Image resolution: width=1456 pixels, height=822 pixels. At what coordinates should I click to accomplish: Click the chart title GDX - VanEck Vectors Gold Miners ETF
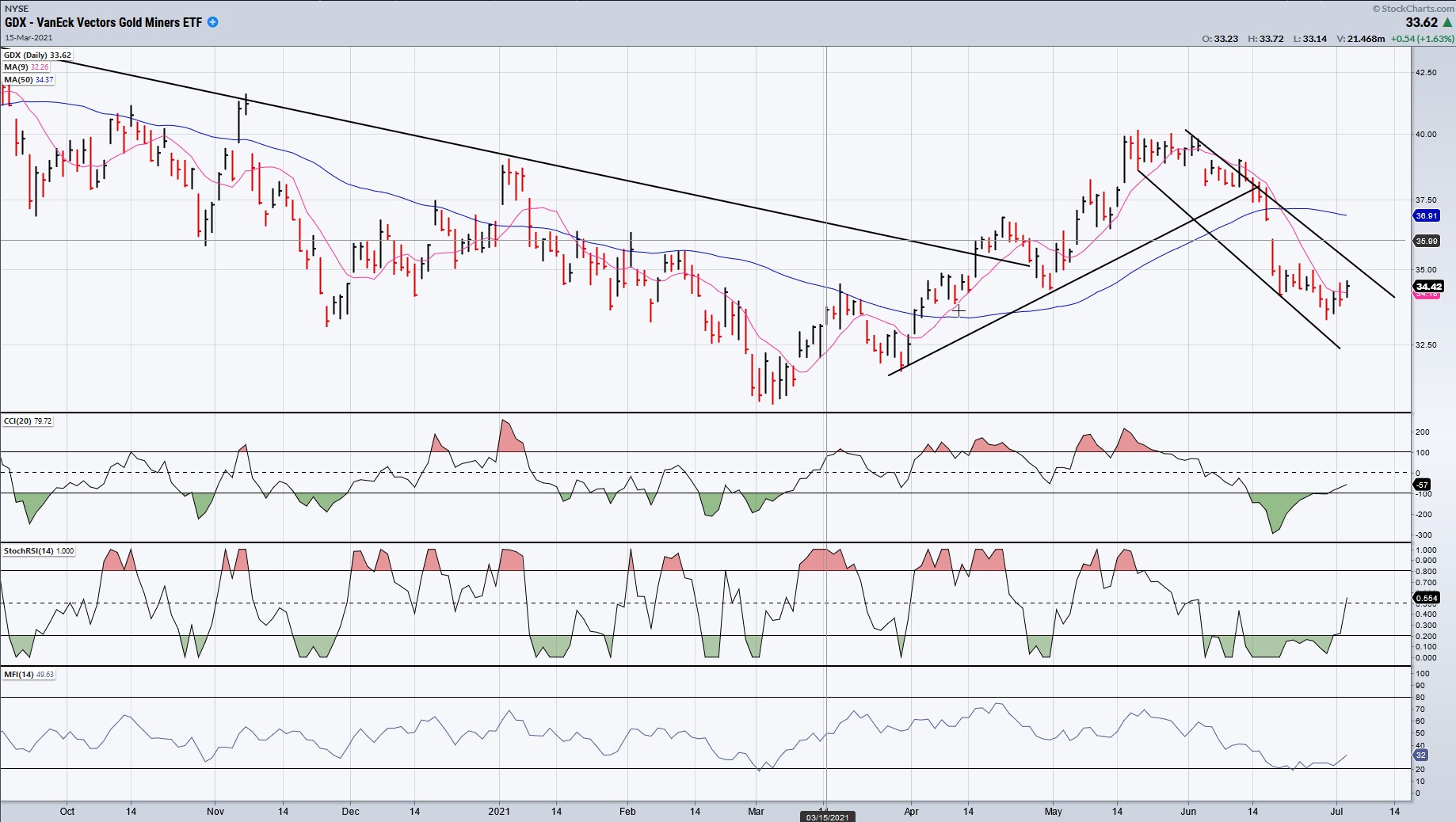point(103,22)
